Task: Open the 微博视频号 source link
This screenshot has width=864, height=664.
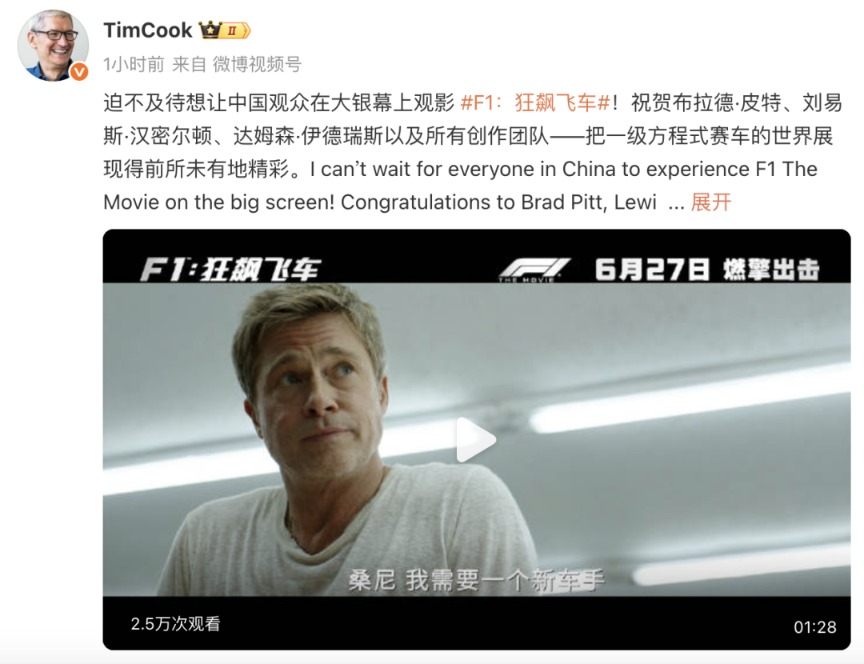Action: click(257, 64)
